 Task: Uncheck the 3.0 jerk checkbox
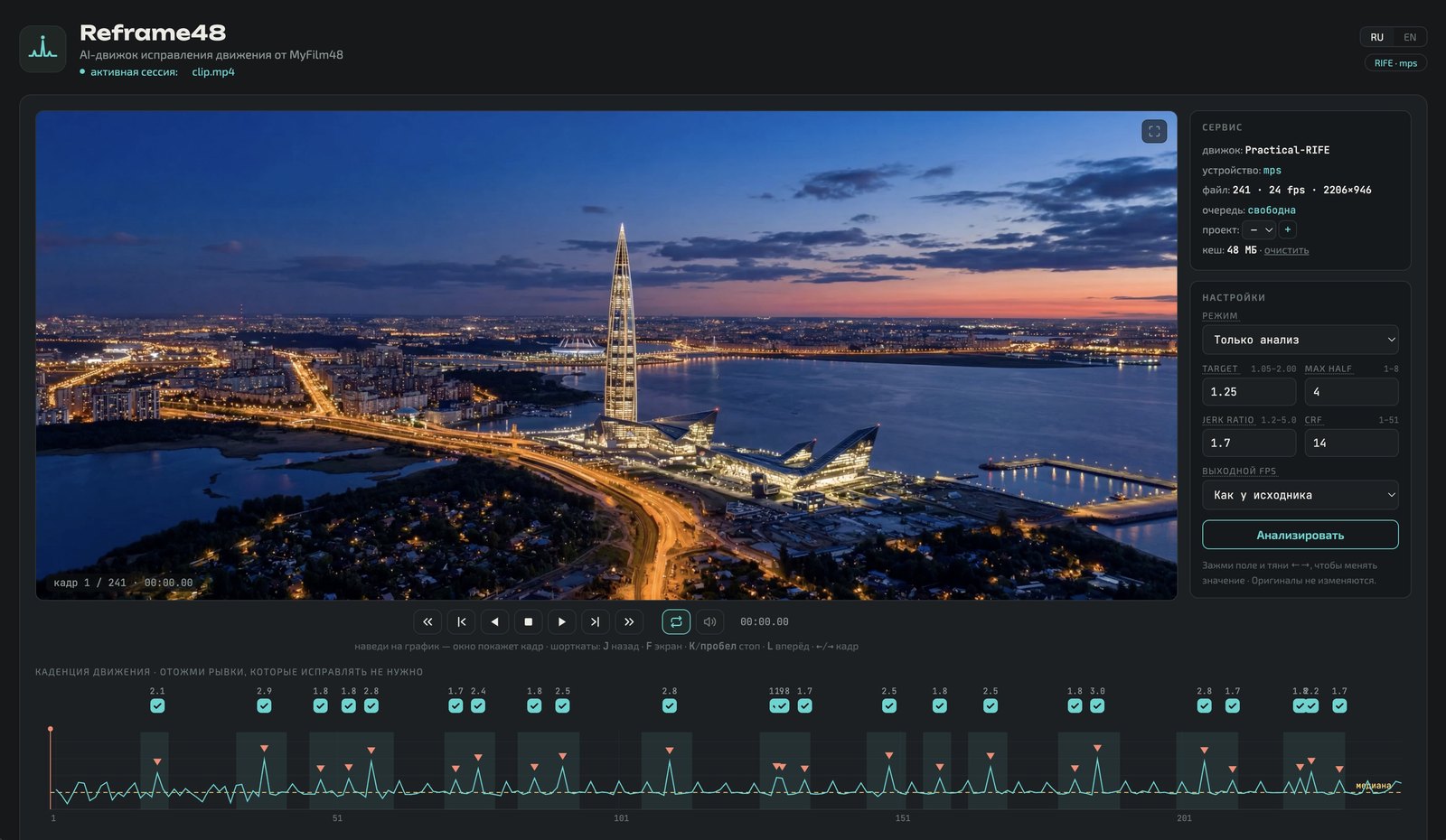tap(1097, 705)
